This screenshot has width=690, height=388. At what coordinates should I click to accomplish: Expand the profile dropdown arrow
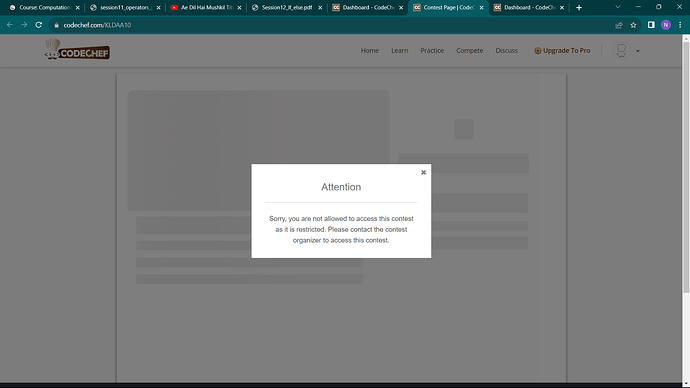click(638, 51)
